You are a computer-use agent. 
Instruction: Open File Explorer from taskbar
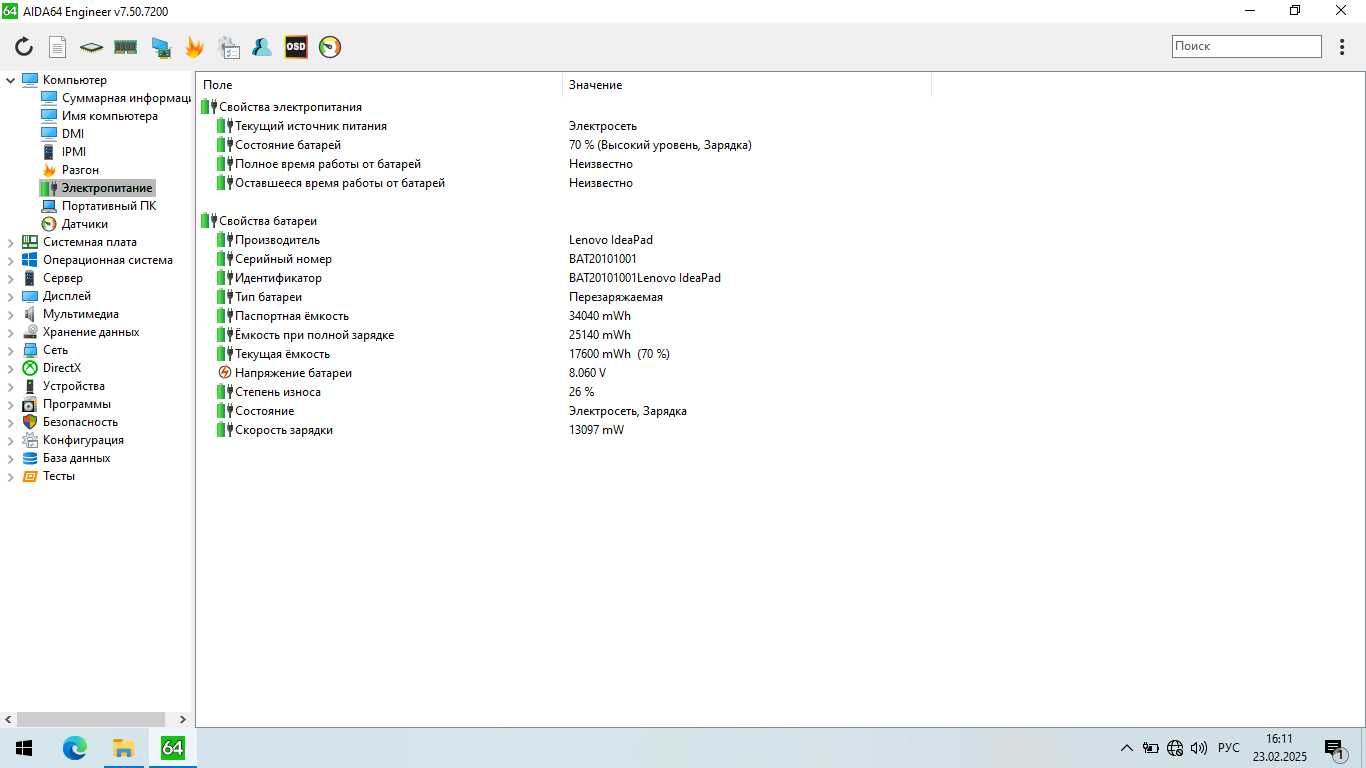(123, 748)
